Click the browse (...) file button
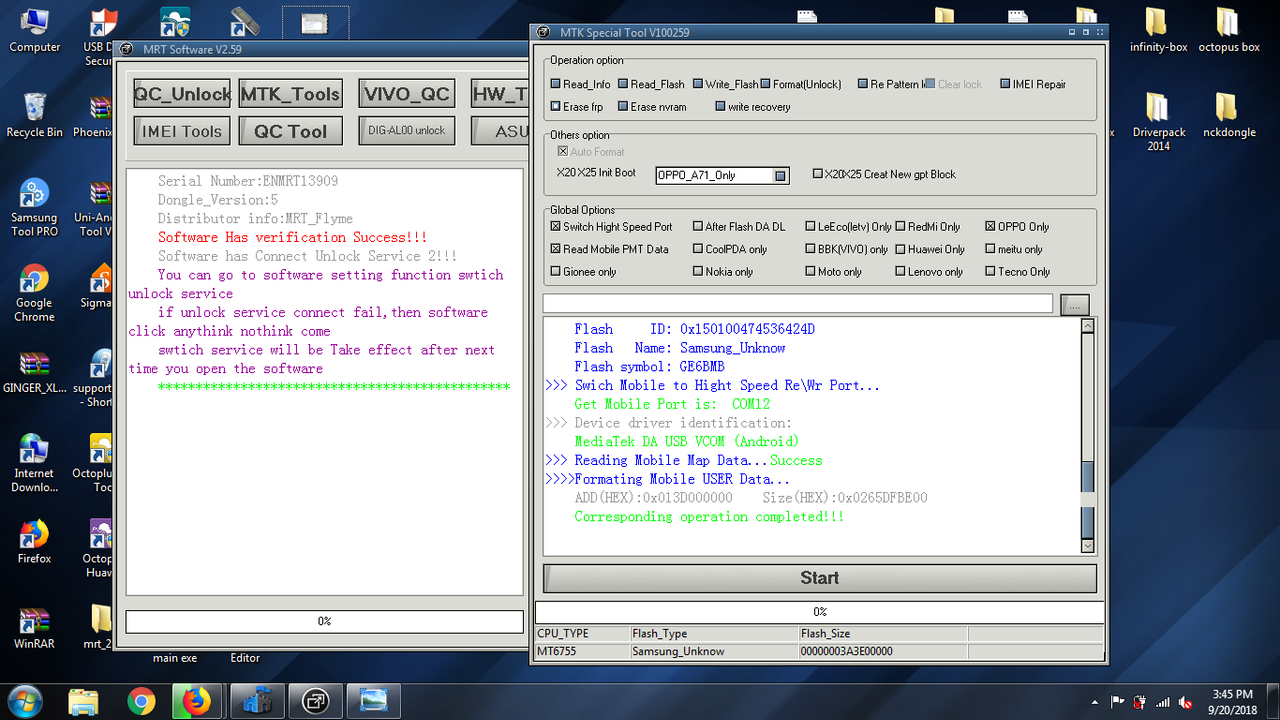 (x=1075, y=304)
